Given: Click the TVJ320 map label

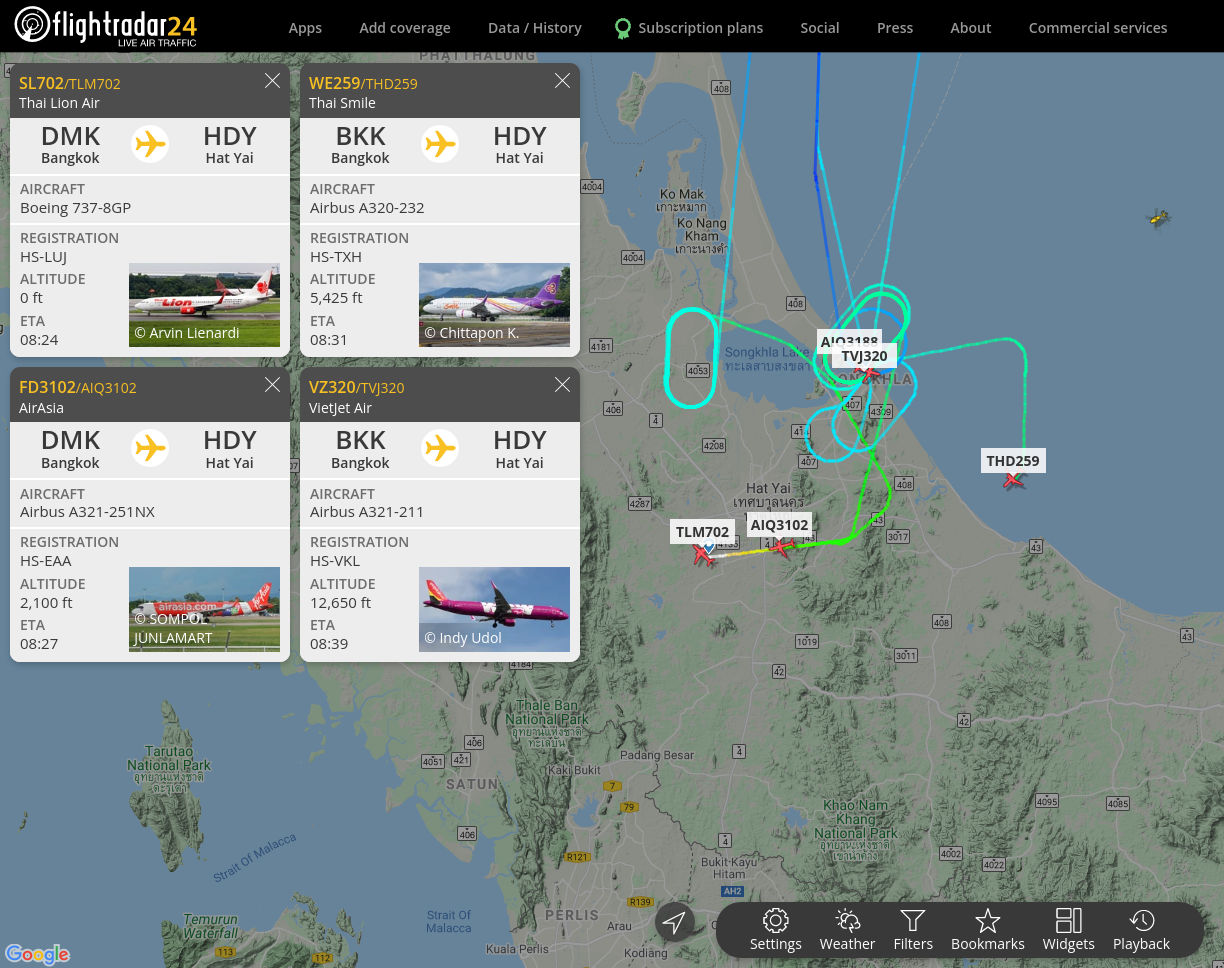Looking at the screenshot, I should [x=864, y=356].
